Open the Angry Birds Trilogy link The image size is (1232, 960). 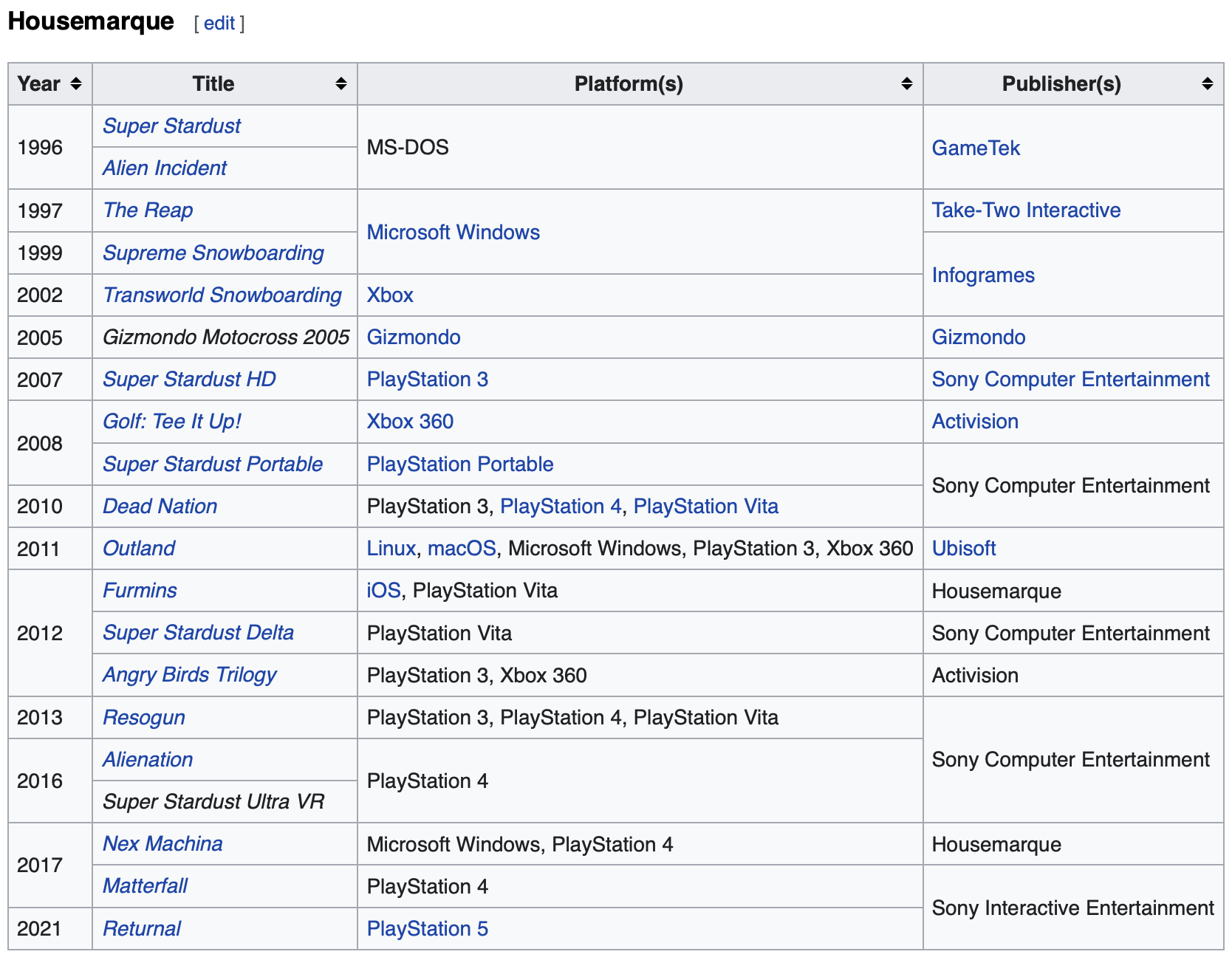click(x=189, y=674)
